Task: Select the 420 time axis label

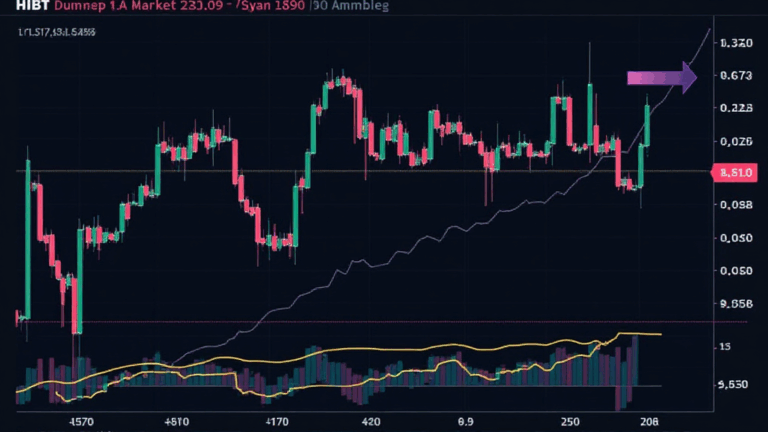Action: [x=371, y=422]
